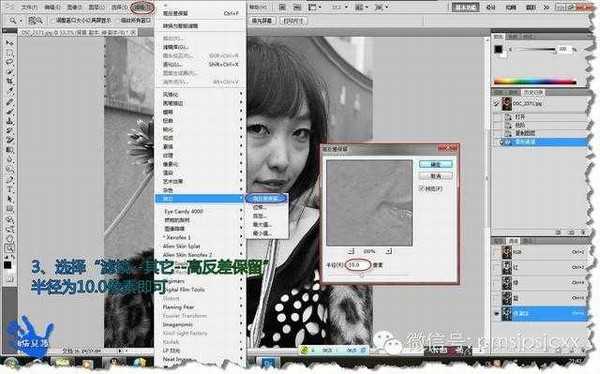The image size is (600, 374).
Task: Select the Horizontal Type tool
Action: [10, 189]
